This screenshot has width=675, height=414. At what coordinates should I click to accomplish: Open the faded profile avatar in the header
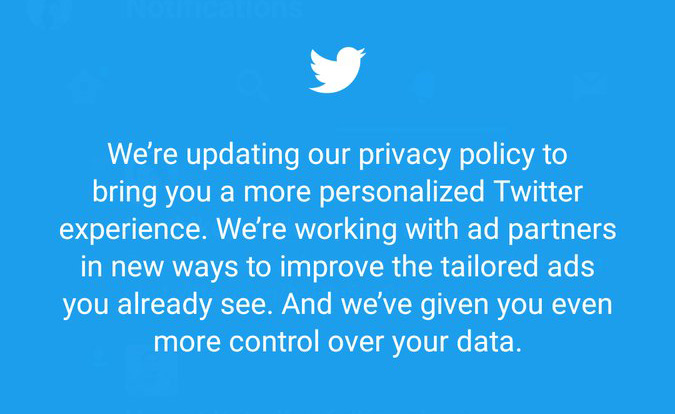coord(48,12)
